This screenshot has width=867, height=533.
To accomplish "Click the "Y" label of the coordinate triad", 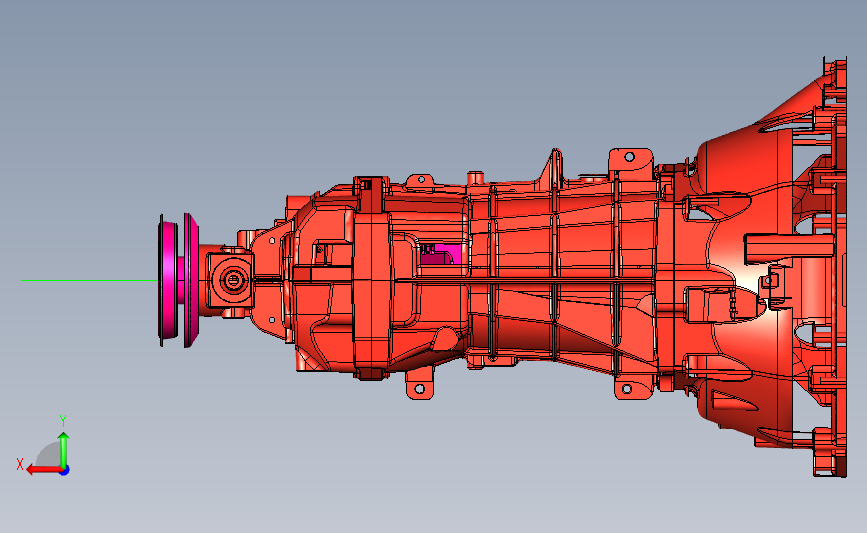I will click(x=63, y=421).
